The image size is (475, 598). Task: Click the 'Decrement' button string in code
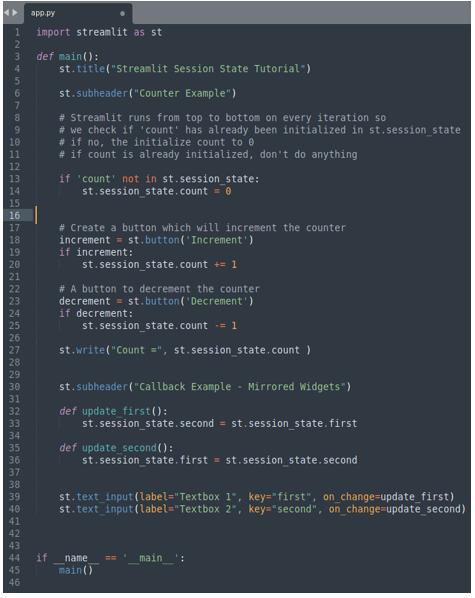216,301
